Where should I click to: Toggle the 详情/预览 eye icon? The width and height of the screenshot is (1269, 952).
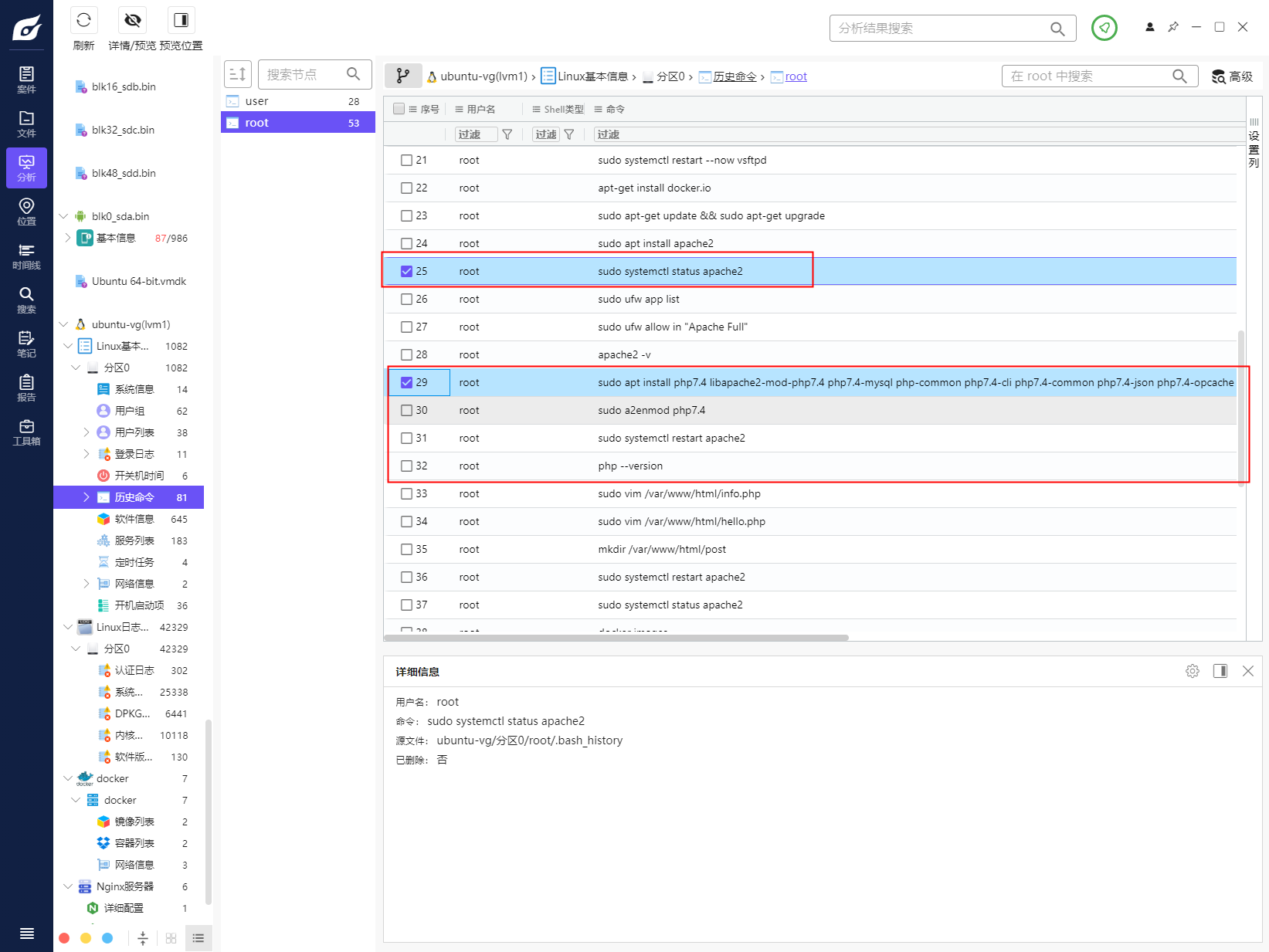(133, 20)
